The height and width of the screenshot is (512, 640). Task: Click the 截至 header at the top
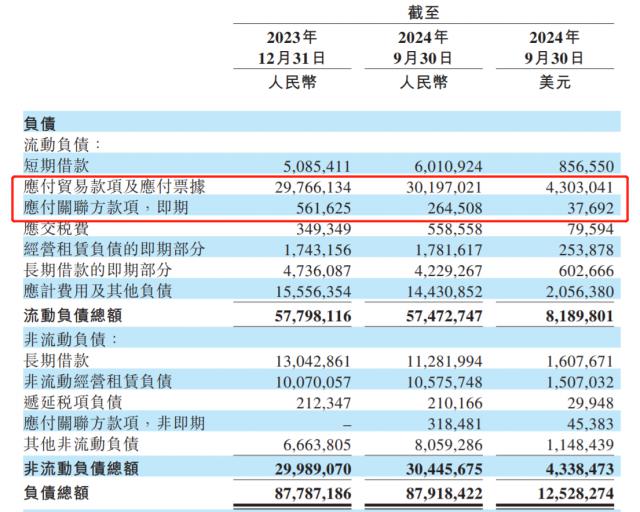[424, 13]
